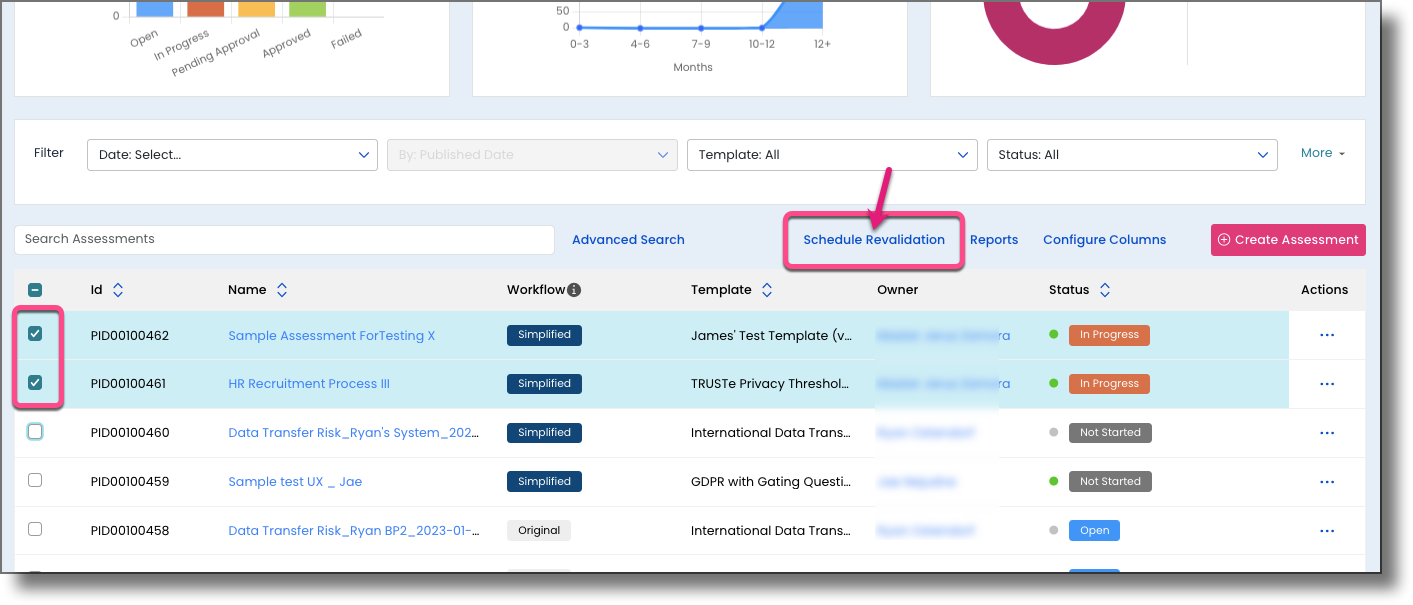This screenshot has height=605, width=1413.
Task: Open actions menu for PID00100462
Action: [1327, 335]
